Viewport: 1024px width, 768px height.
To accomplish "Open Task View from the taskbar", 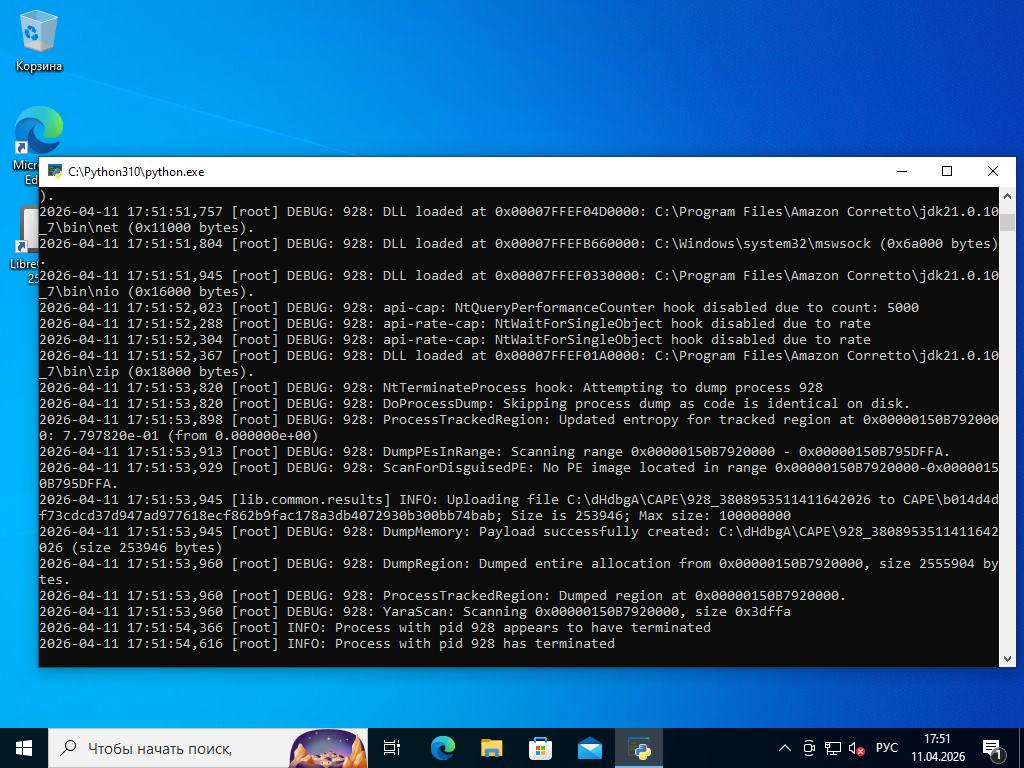I will pyautogui.click(x=392, y=748).
